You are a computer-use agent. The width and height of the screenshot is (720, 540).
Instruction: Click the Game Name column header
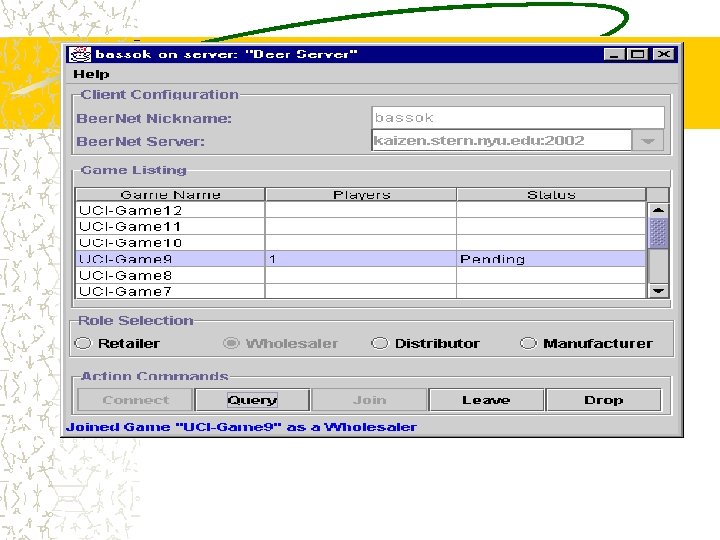coord(170,195)
